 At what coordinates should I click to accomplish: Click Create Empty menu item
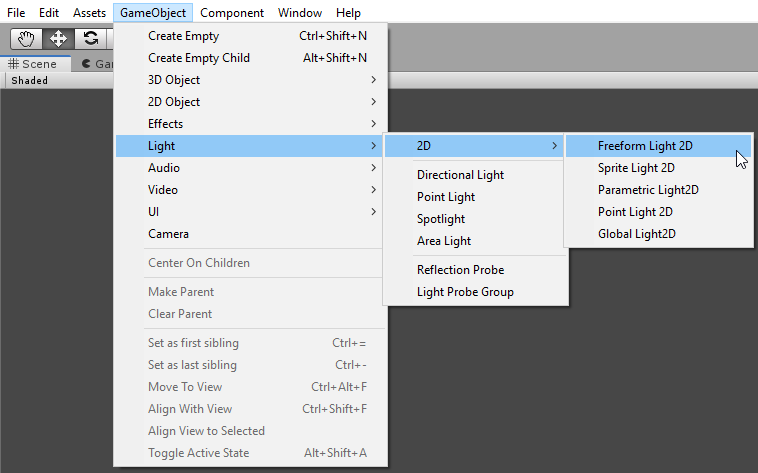click(183, 36)
